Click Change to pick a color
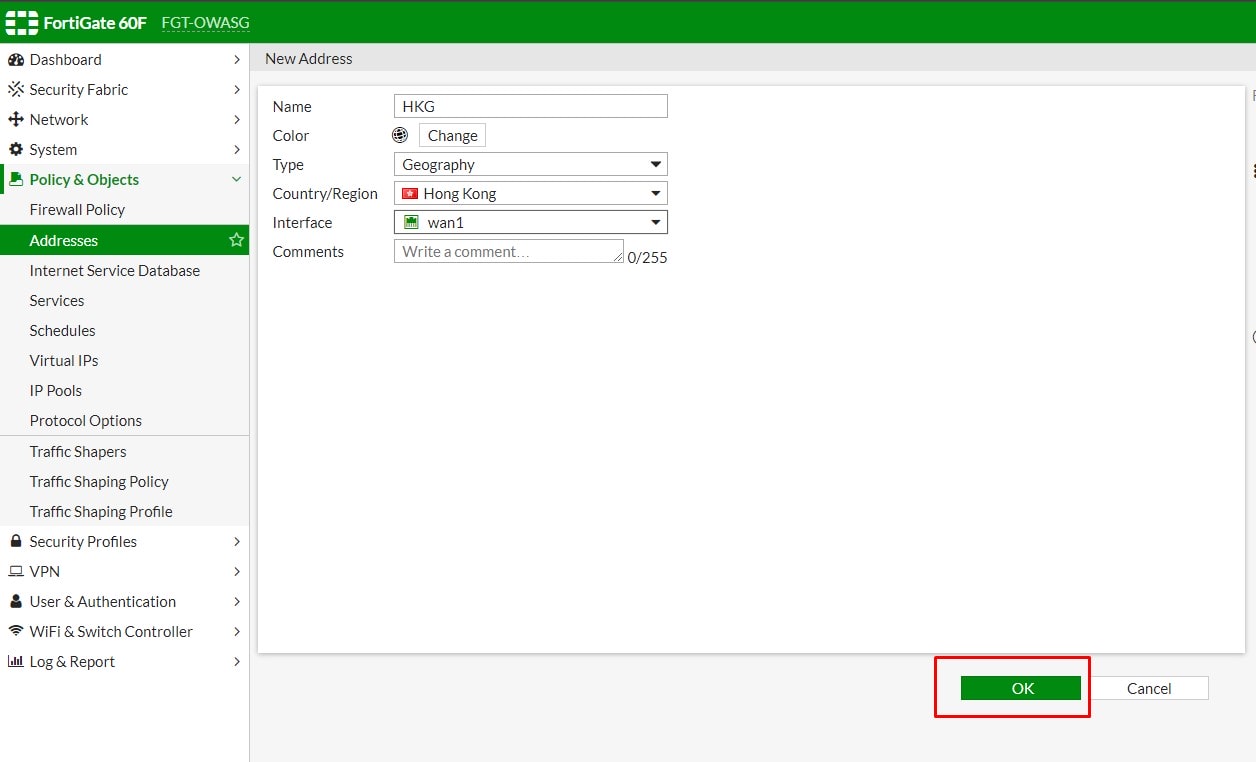The height and width of the screenshot is (762, 1256). tap(452, 135)
